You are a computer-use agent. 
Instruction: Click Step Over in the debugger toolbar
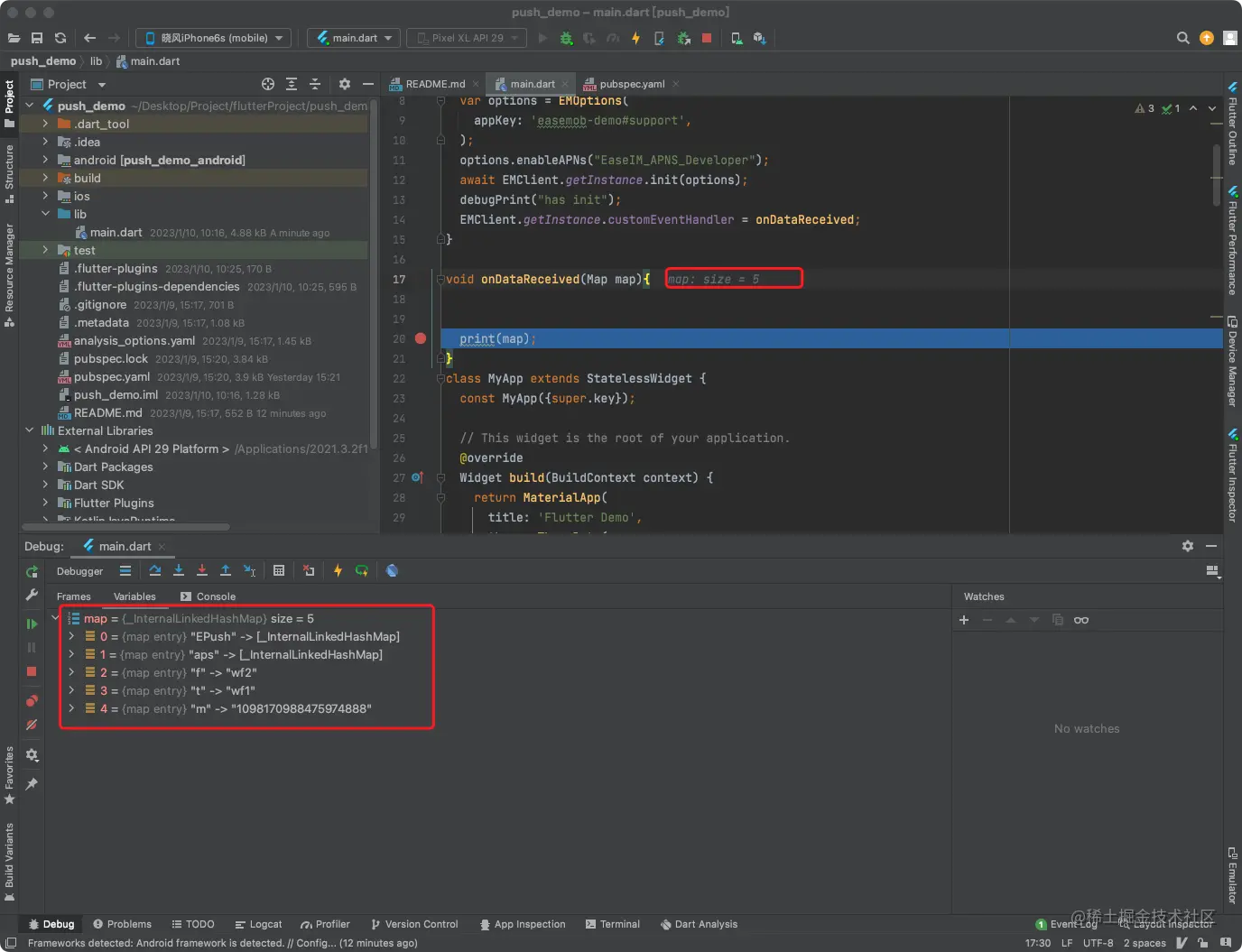point(155,570)
